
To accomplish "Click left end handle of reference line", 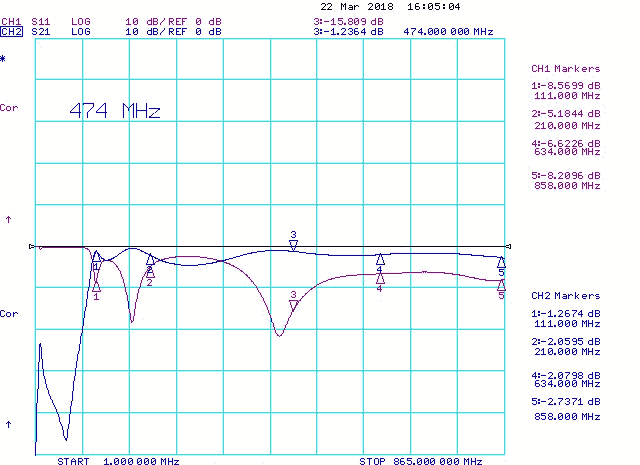I will tap(32, 246).
